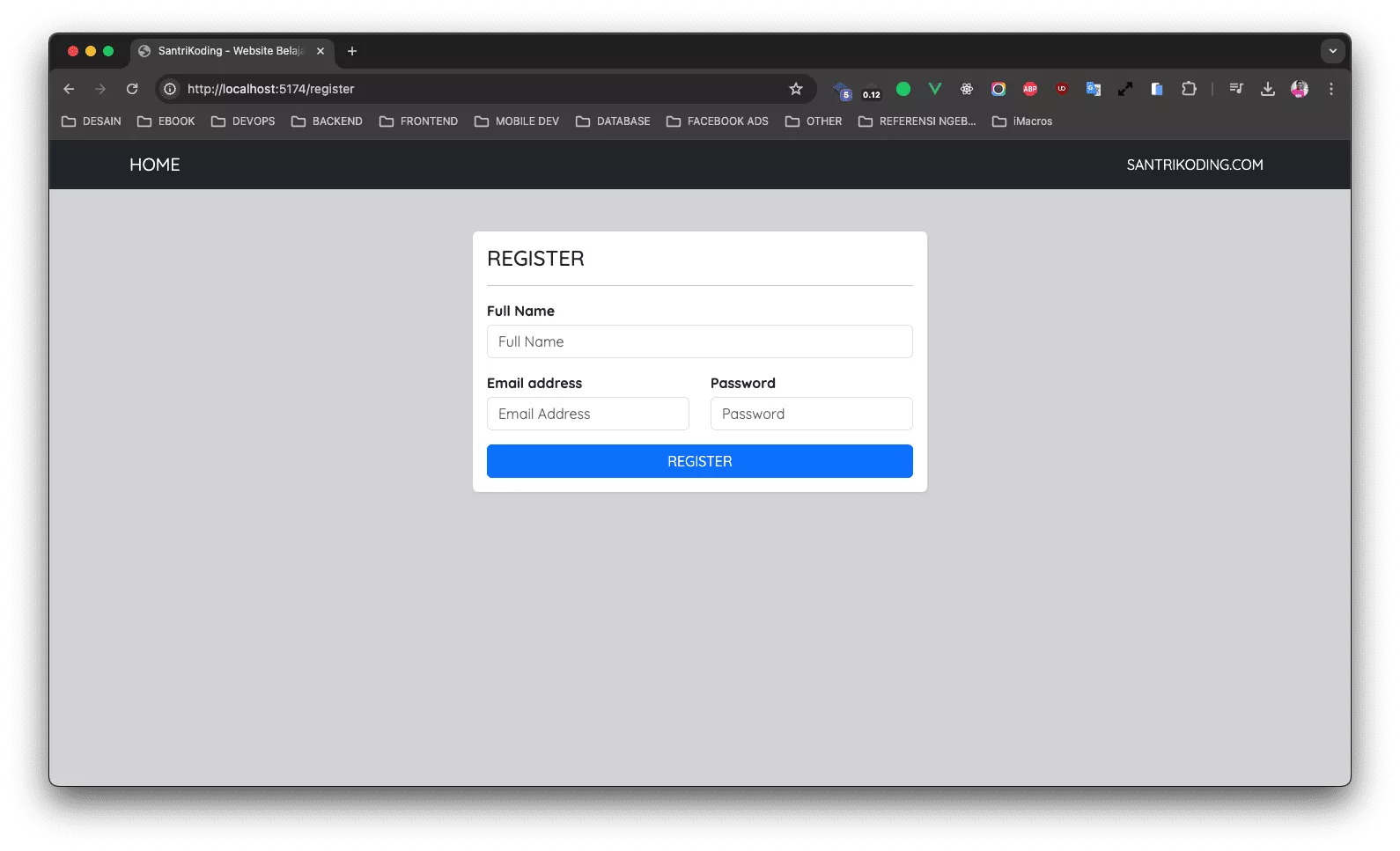Click the green circle extension icon
Image resolution: width=1400 pixels, height=851 pixels.
903,89
